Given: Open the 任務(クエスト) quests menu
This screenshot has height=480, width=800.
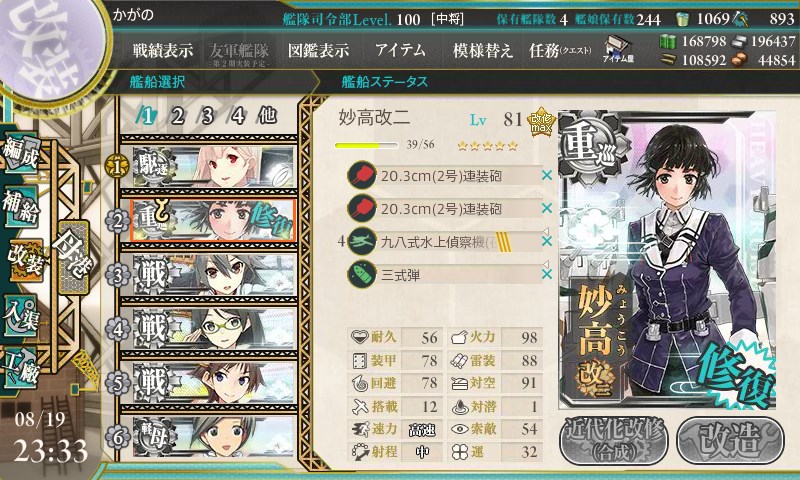Looking at the screenshot, I should (560, 50).
